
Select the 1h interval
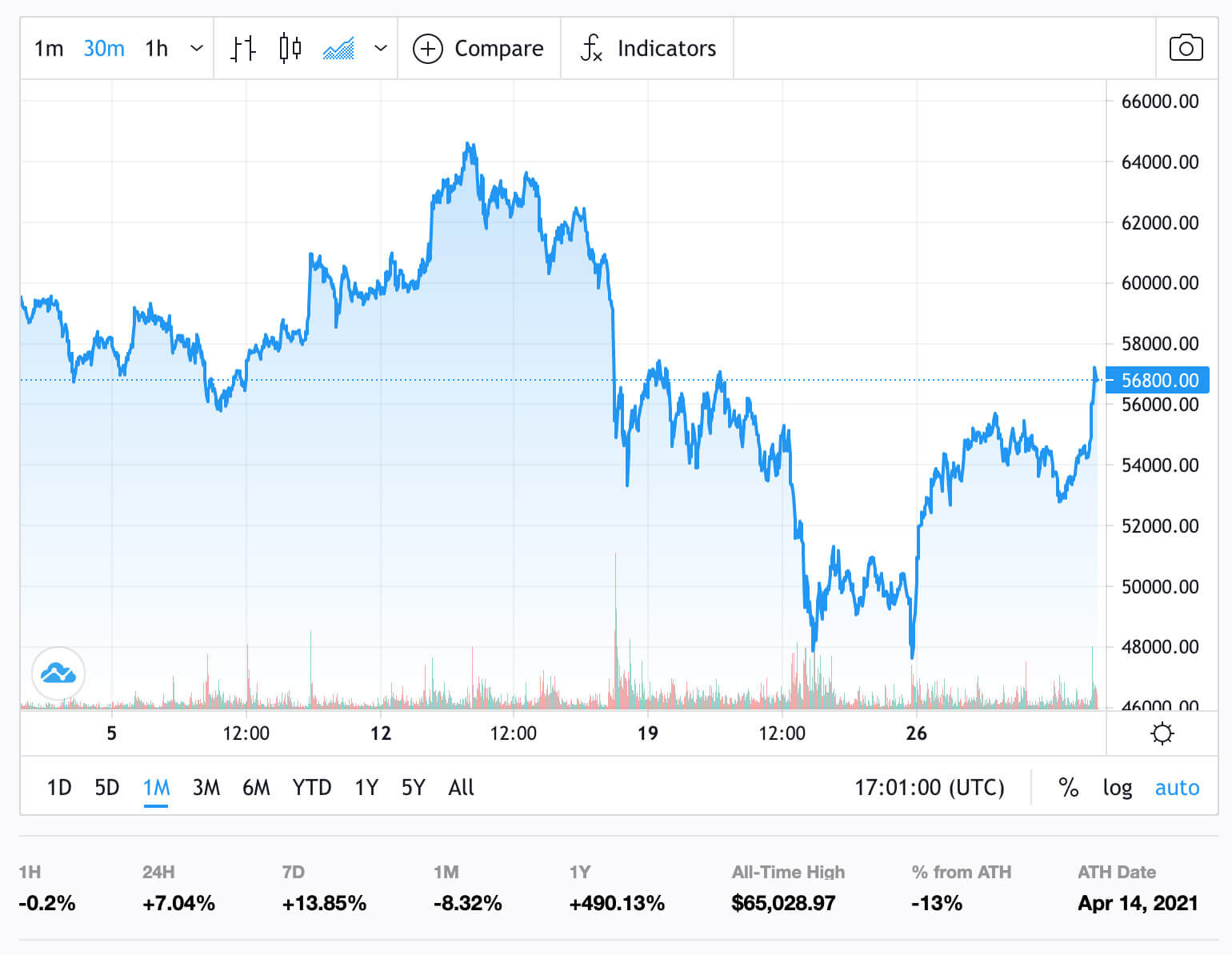coord(155,48)
